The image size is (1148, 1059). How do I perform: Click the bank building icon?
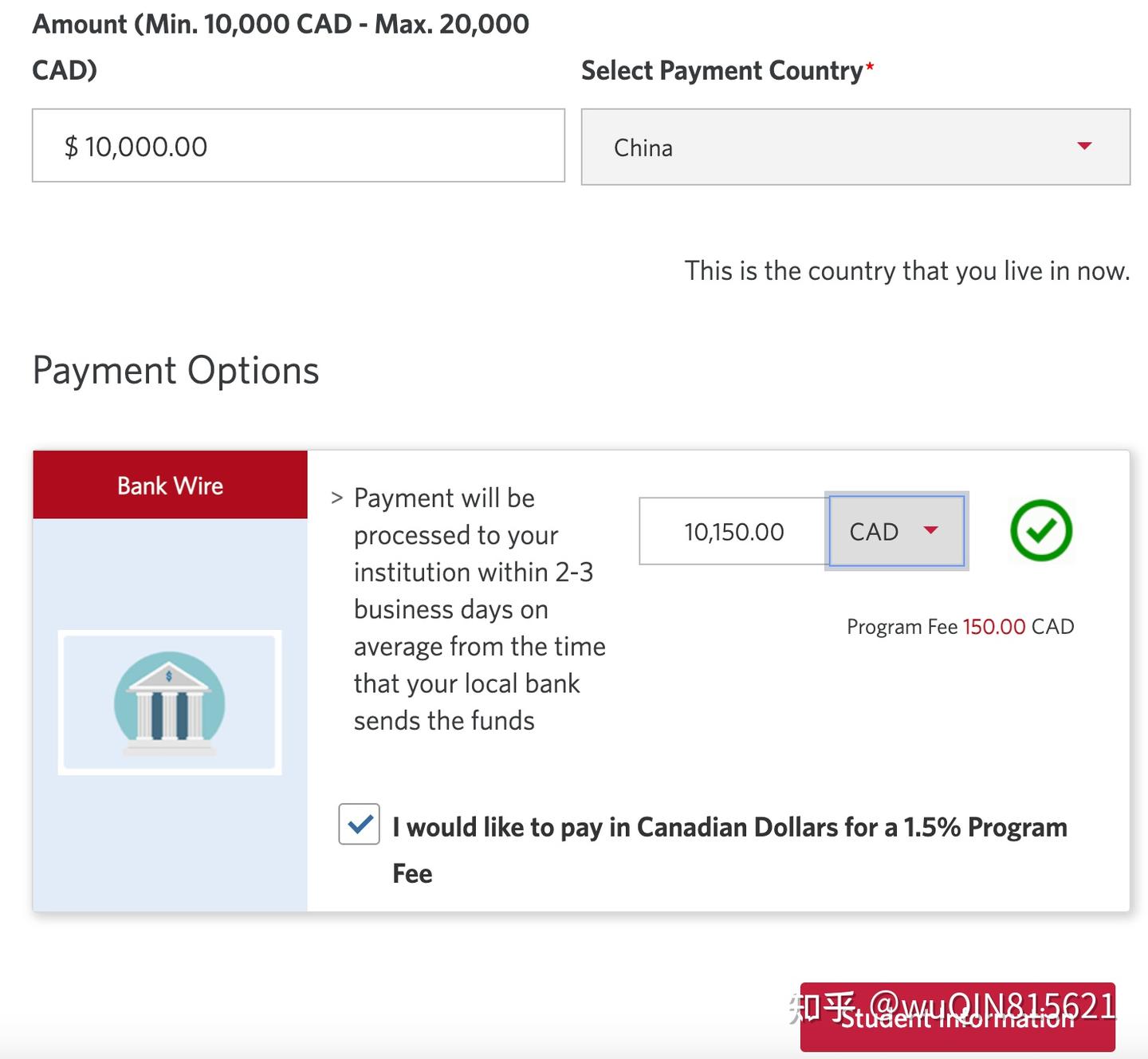click(x=170, y=703)
